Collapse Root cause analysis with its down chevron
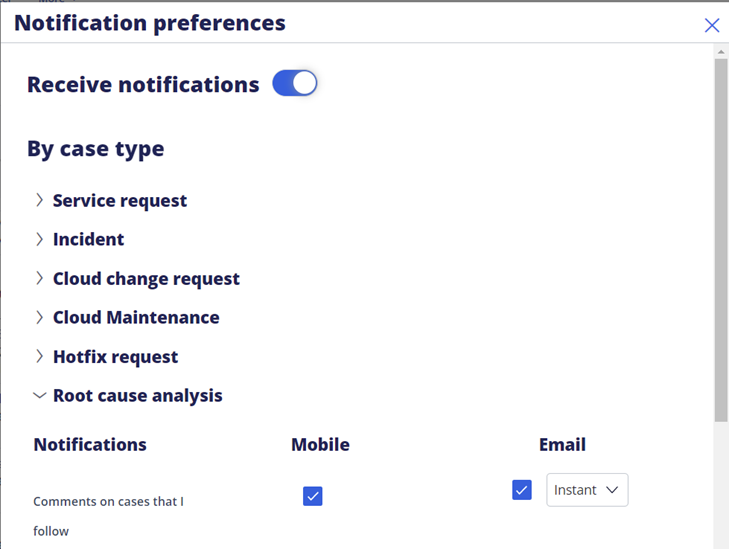This screenshot has width=730, height=550. pos(40,395)
